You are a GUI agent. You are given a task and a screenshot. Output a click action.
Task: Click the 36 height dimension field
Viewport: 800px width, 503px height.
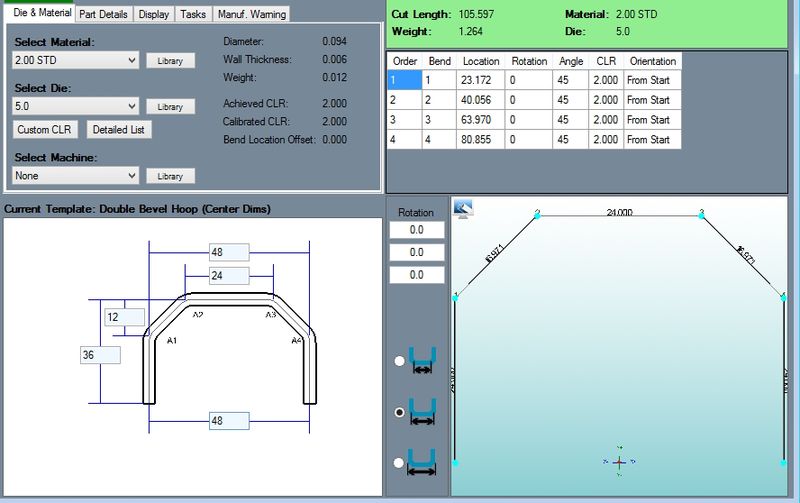(100, 355)
